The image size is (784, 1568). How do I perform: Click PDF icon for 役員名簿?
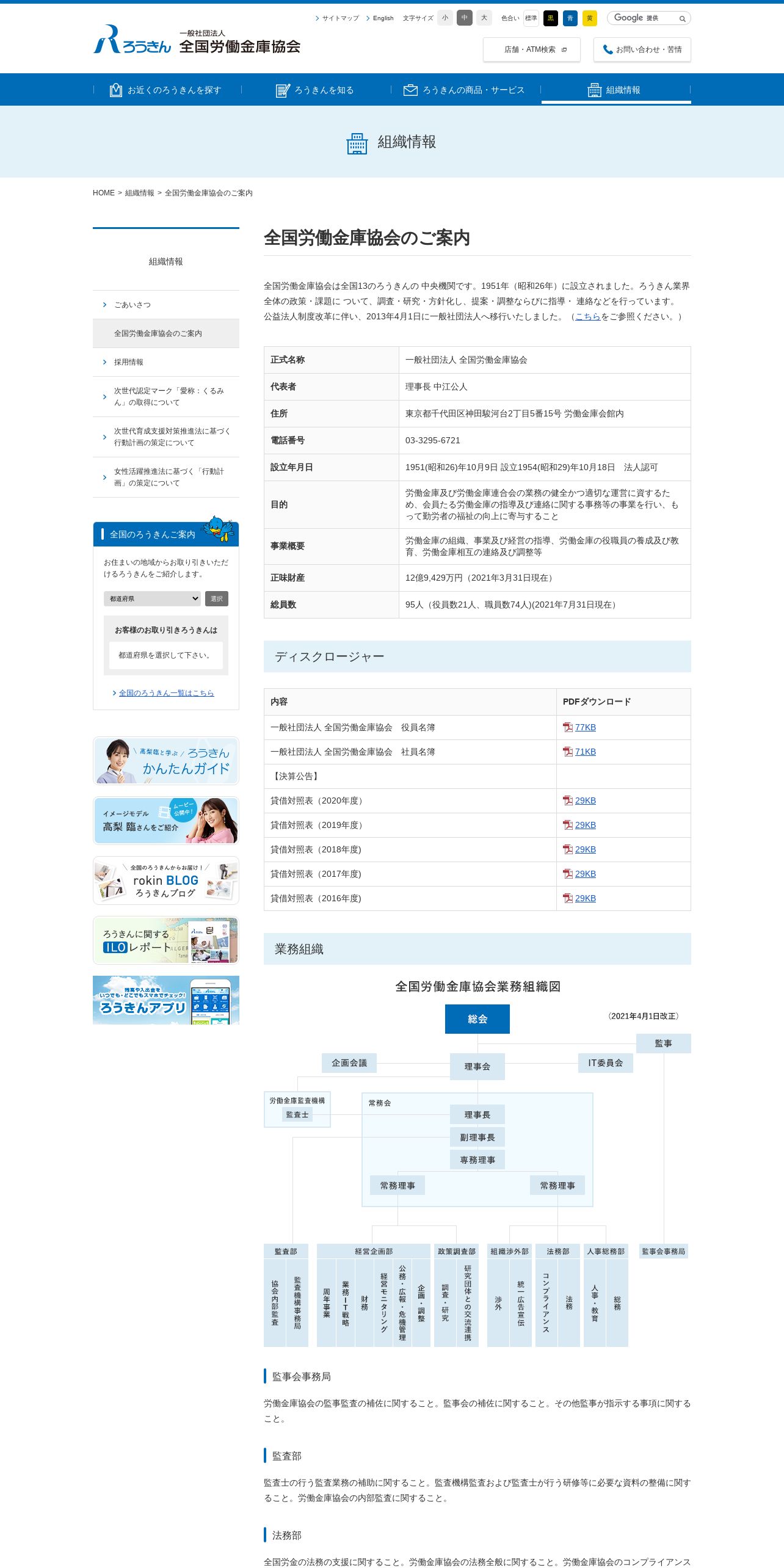pyautogui.click(x=568, y=727)
